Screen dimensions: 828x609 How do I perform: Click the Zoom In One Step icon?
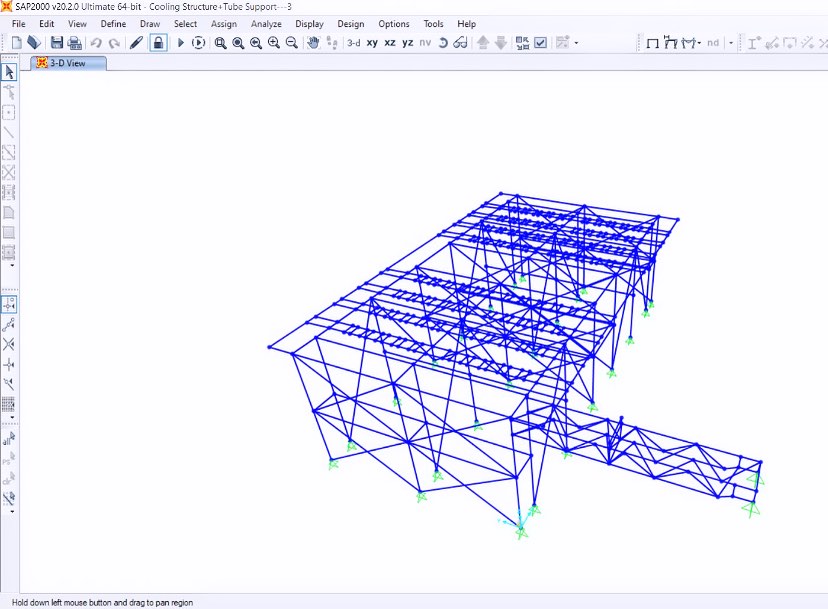(x=273, y=43)
